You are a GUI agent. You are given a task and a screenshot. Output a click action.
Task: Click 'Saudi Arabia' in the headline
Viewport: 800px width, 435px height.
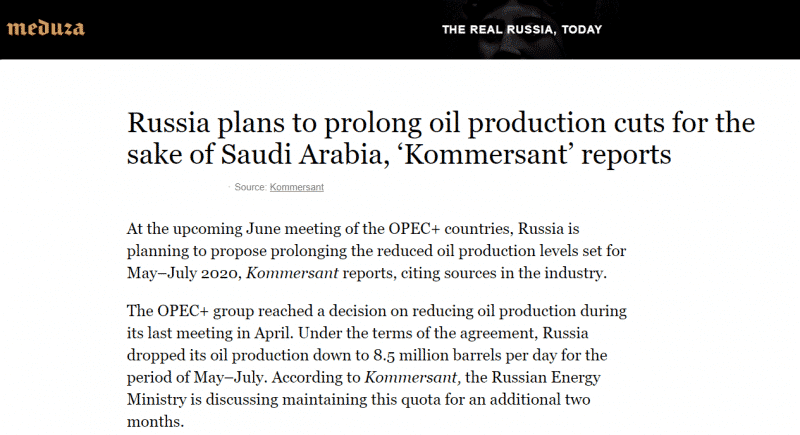[x=301, y=154]
